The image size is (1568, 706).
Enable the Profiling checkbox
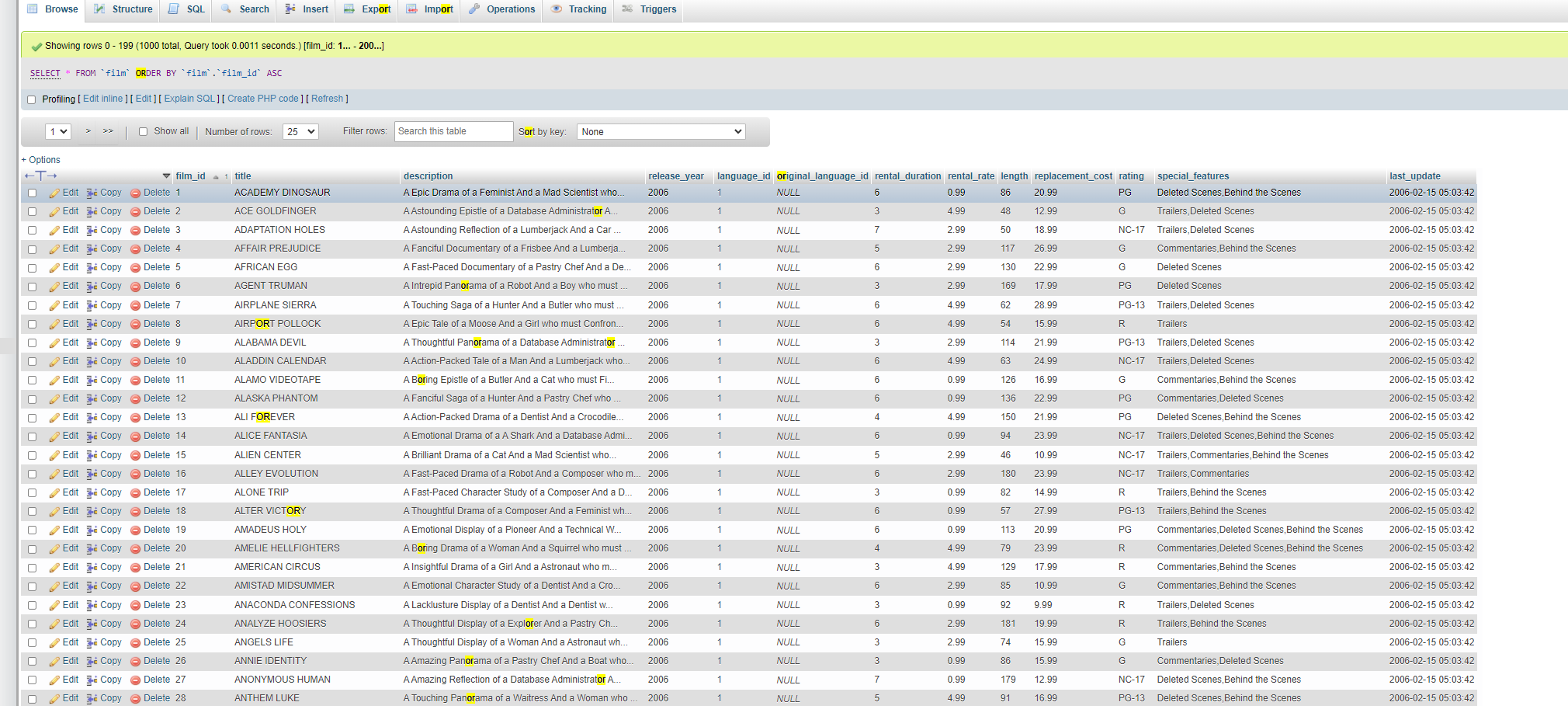[x=32, y=99]
